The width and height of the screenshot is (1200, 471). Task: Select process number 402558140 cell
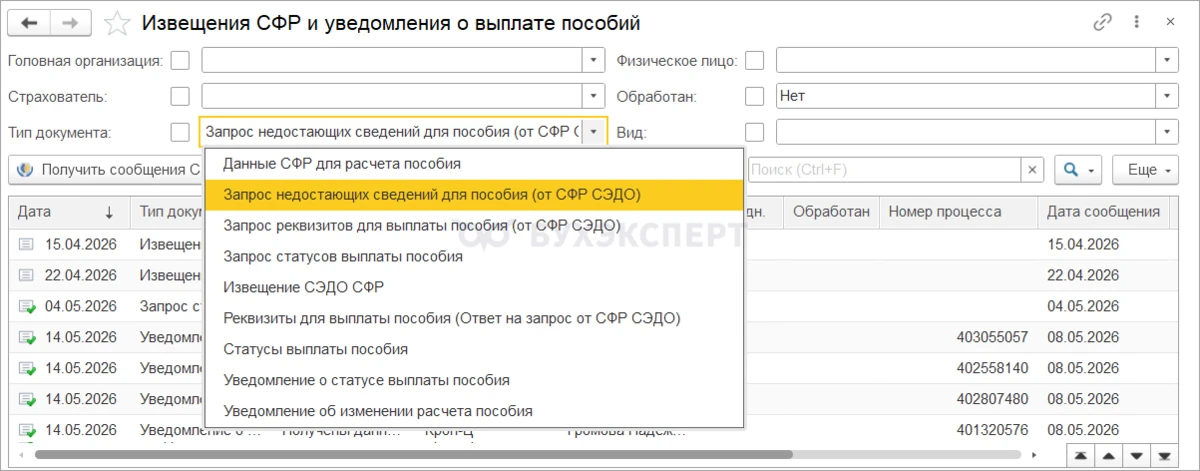pyautogui.click(x=958, y=368)
